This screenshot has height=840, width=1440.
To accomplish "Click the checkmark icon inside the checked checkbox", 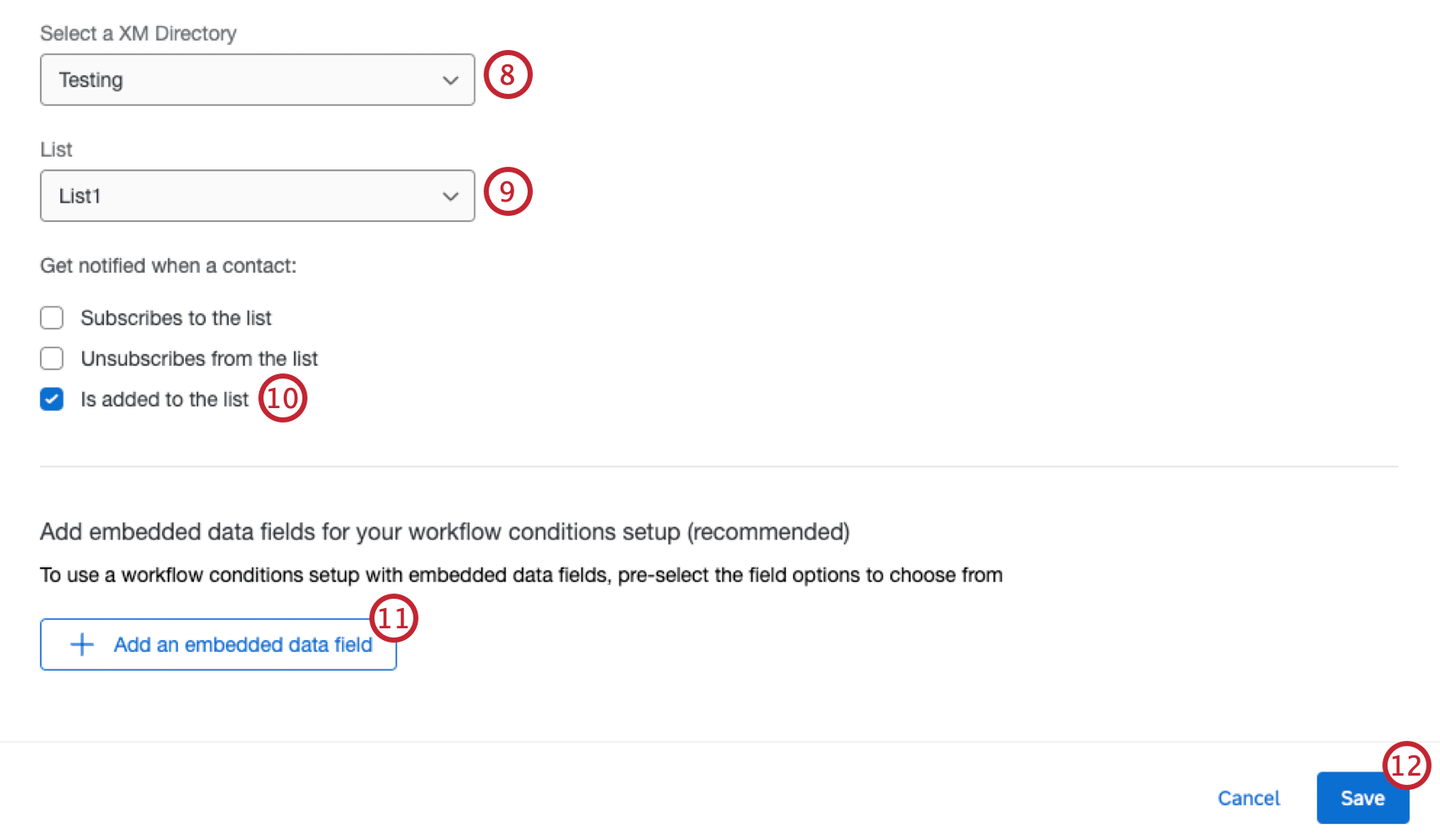I will [x=52, y=399].
